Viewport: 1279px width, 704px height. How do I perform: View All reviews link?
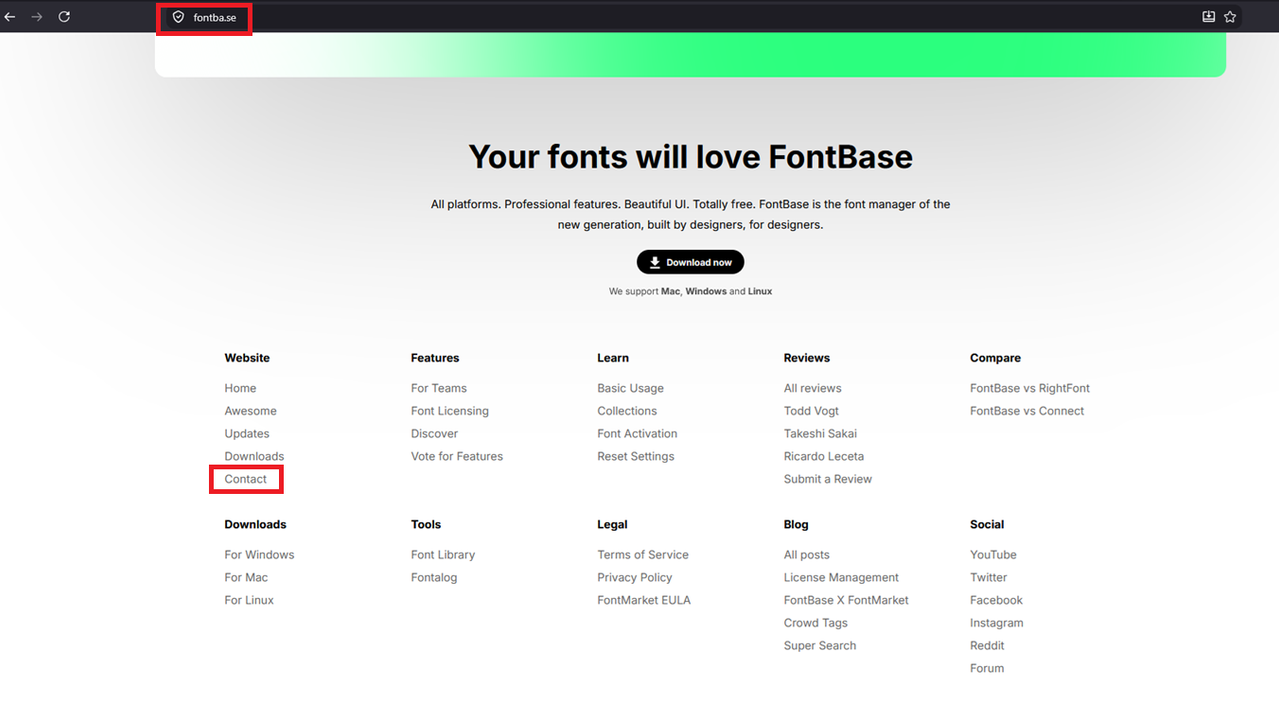pyautogui.click(x=812, y=388)
